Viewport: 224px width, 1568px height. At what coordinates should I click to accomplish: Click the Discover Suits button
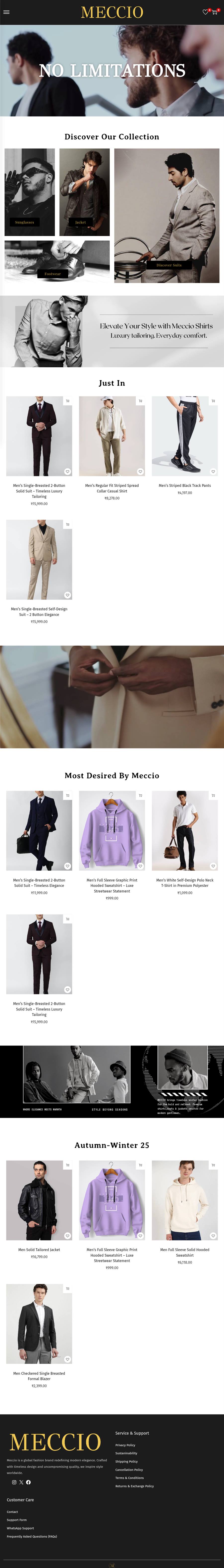168,265
